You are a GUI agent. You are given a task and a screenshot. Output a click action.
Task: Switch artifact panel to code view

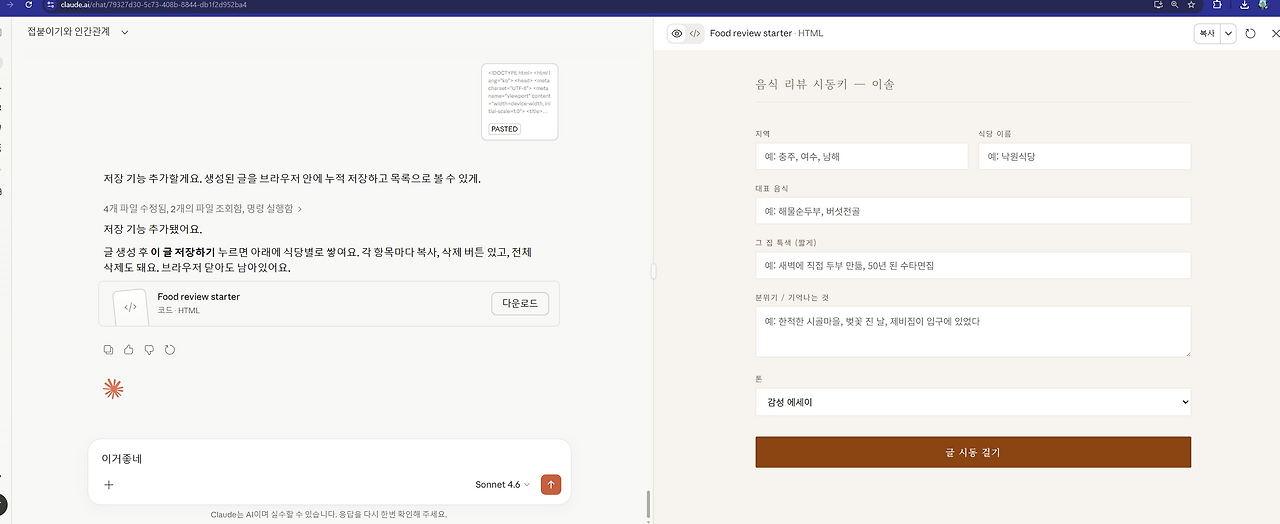point(695,34)
